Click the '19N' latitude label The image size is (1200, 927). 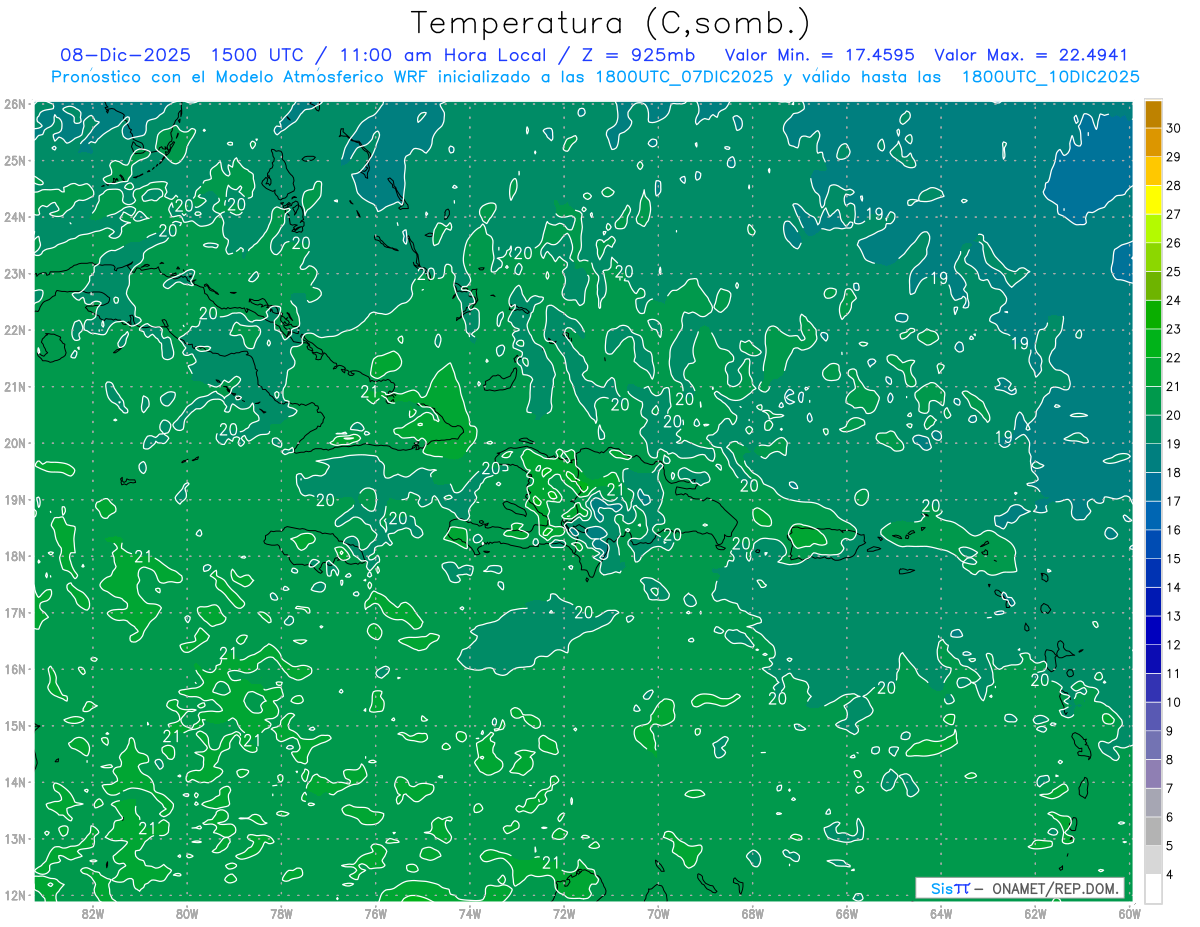(15, 499)
